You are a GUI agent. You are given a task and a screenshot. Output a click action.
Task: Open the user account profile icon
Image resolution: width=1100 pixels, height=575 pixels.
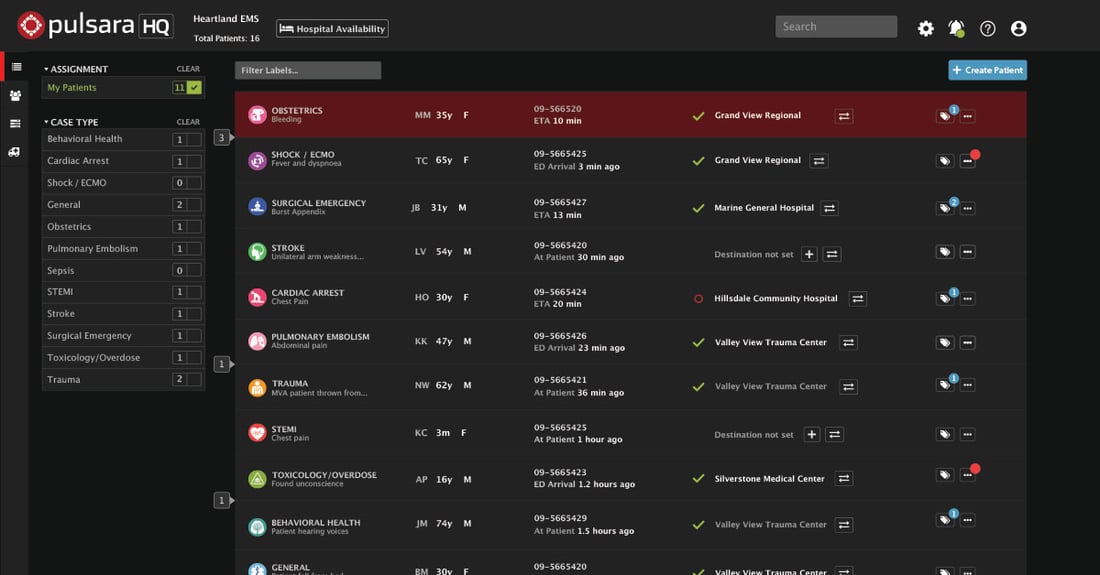coord(1019,28)
